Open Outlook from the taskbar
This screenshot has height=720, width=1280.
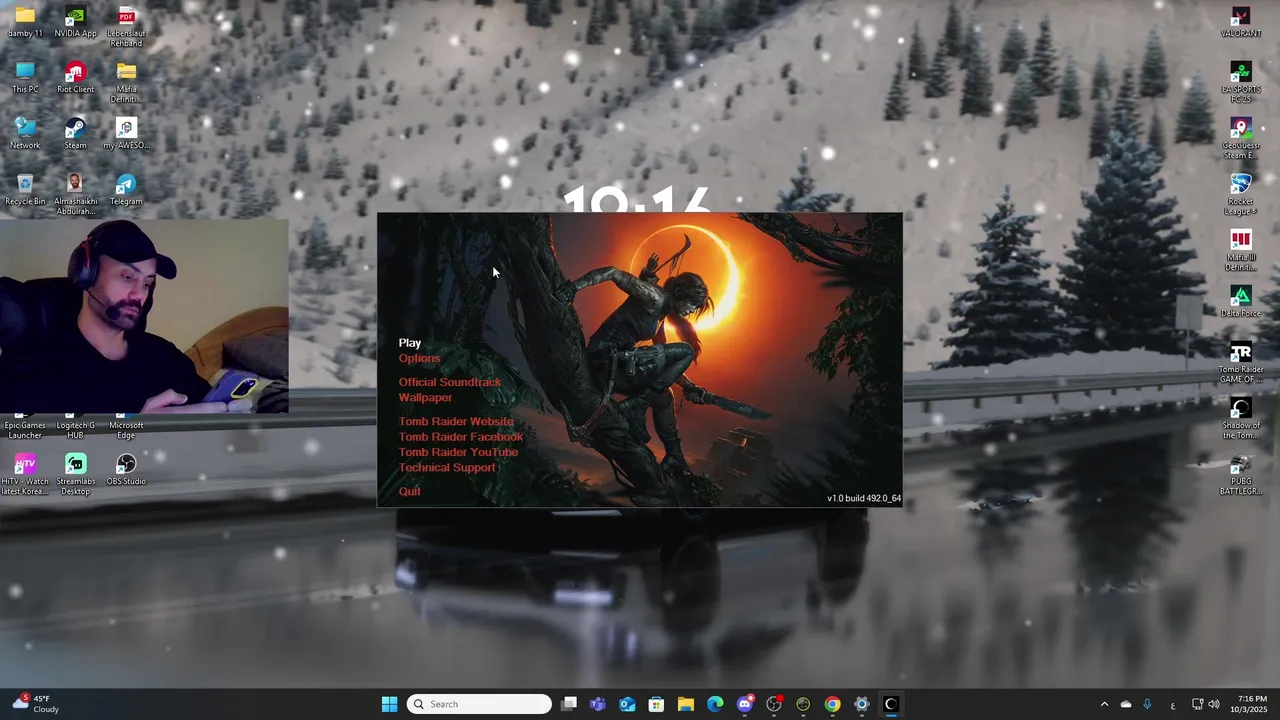tap(627, 704)
